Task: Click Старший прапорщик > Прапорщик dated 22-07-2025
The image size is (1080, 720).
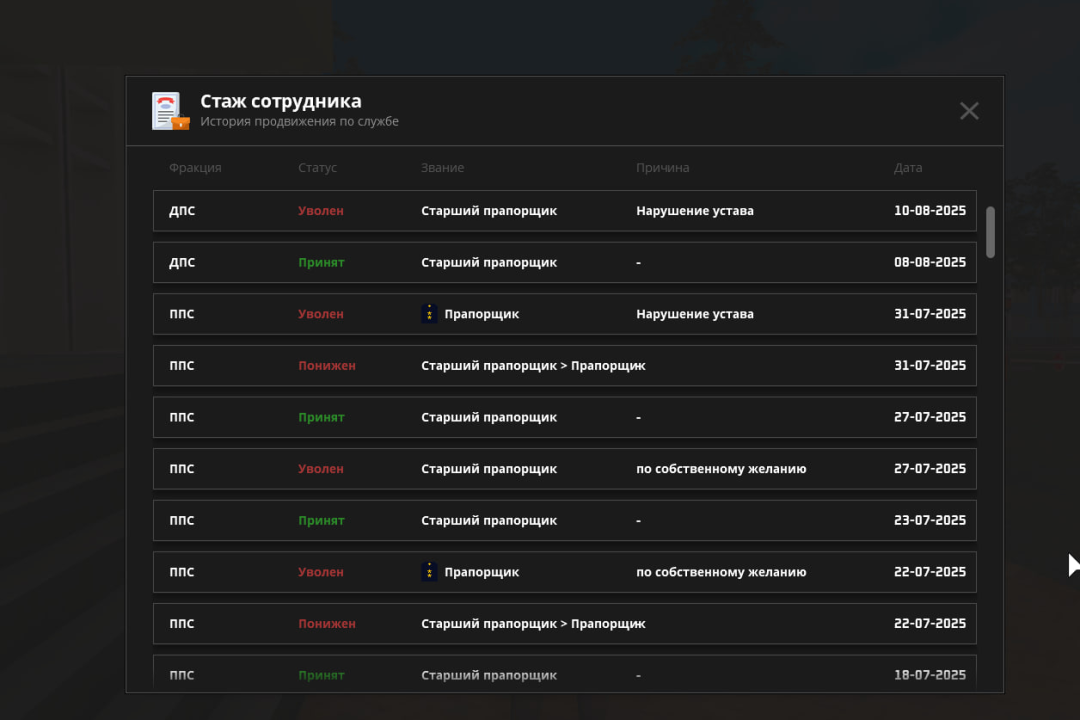Action: tap(533, 624)
